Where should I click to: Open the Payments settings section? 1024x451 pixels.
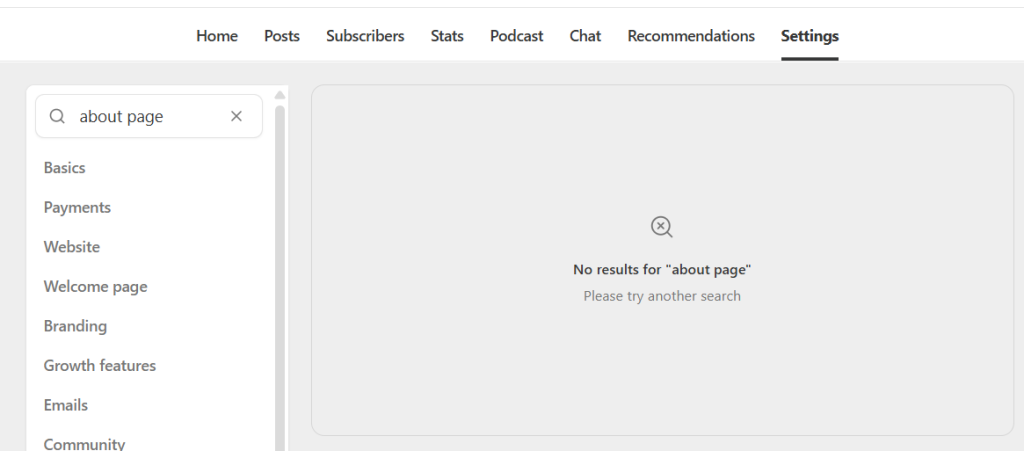(x=77, y=208)
